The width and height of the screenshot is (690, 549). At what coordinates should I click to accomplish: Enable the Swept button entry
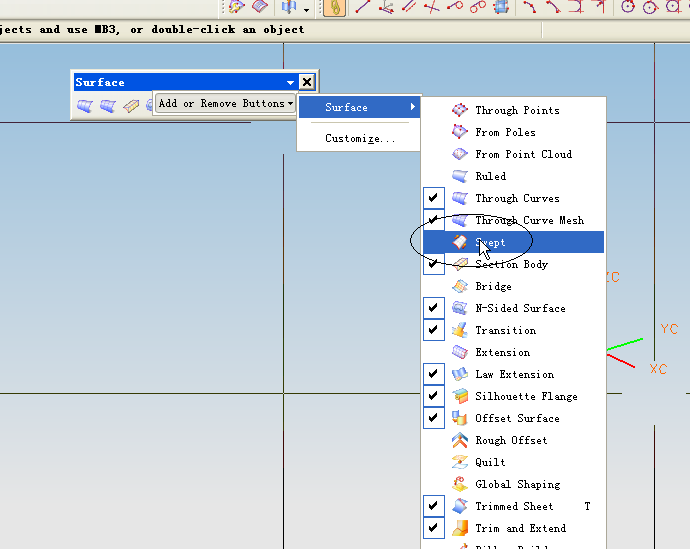point(513,242)
